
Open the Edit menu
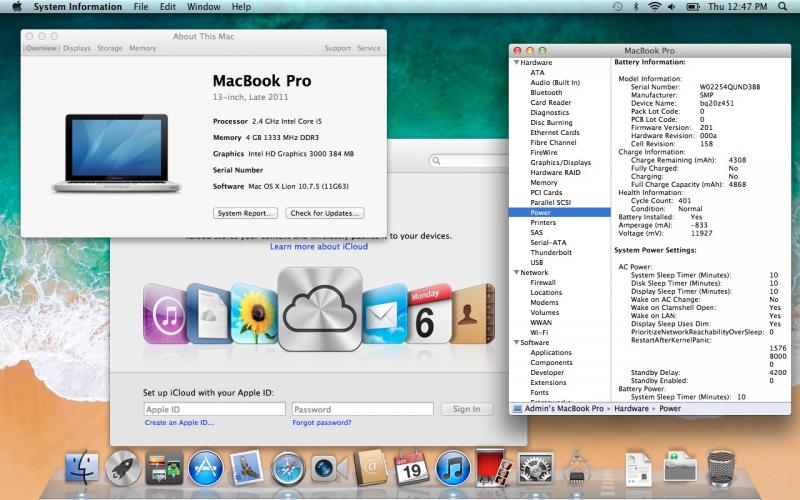(167, 7)
